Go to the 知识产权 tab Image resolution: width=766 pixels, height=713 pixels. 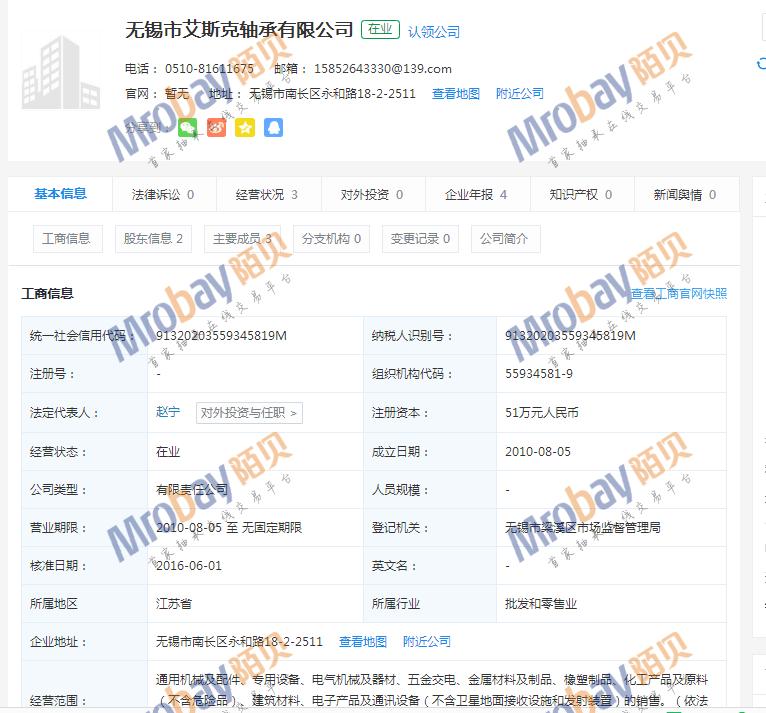pos(580,195)
